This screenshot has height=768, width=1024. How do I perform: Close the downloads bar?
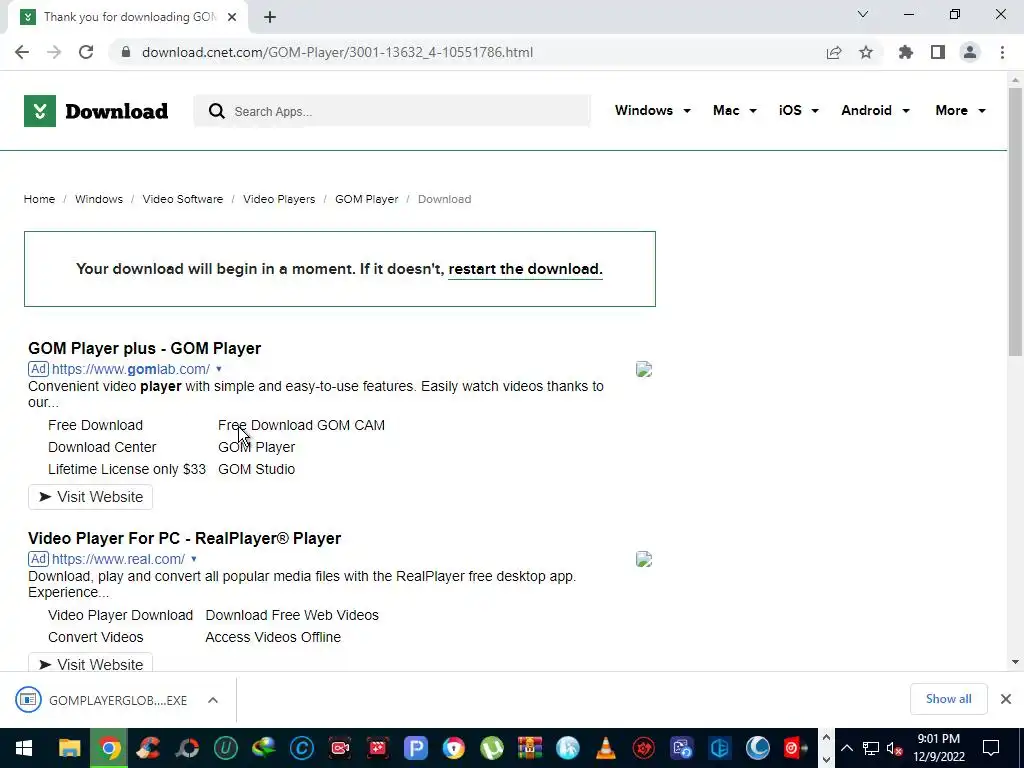1006,699
